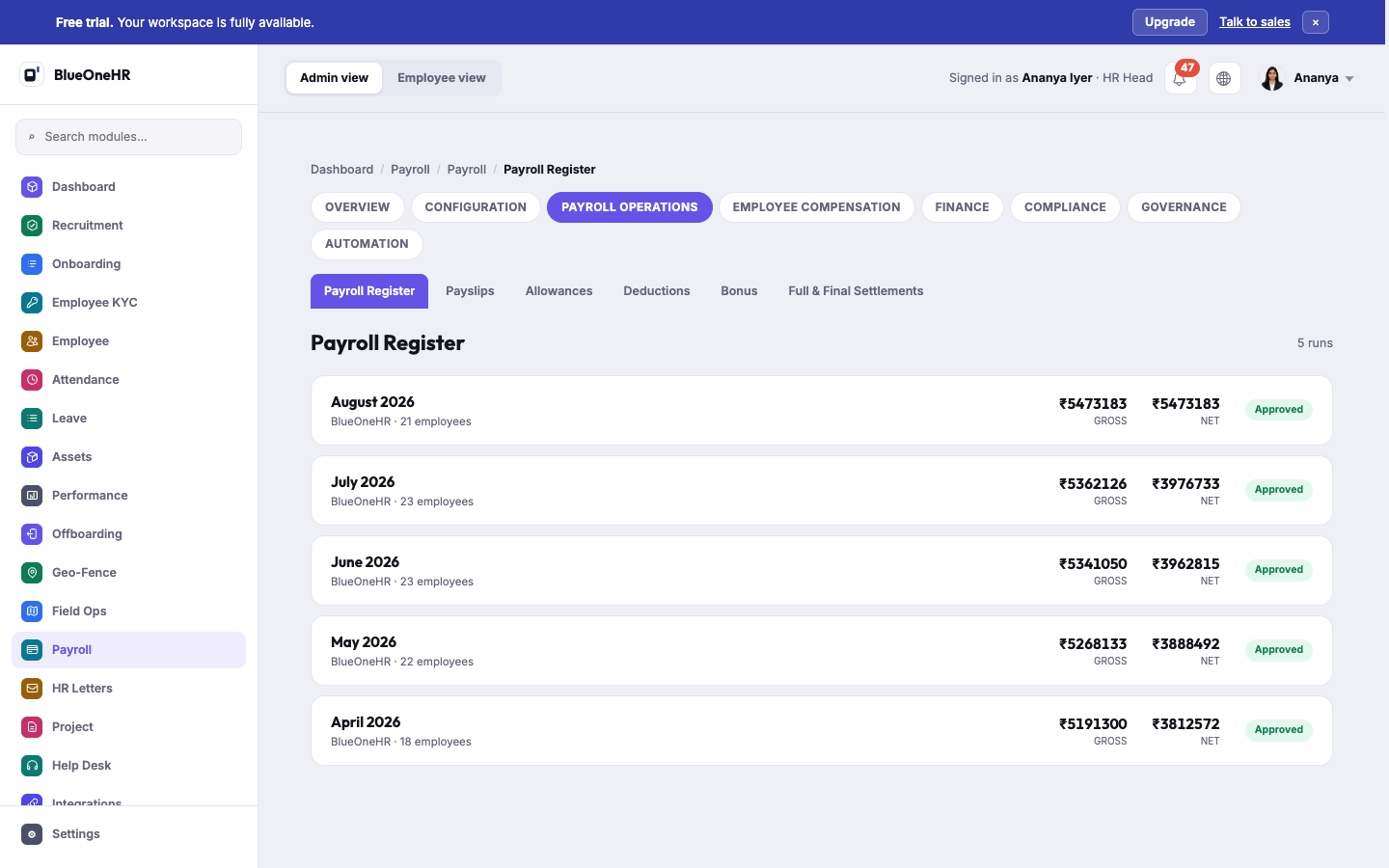Open the HR Letters envelope icon
The width and height of the screenshot is (1389, 868).
[x=32, y=689]
